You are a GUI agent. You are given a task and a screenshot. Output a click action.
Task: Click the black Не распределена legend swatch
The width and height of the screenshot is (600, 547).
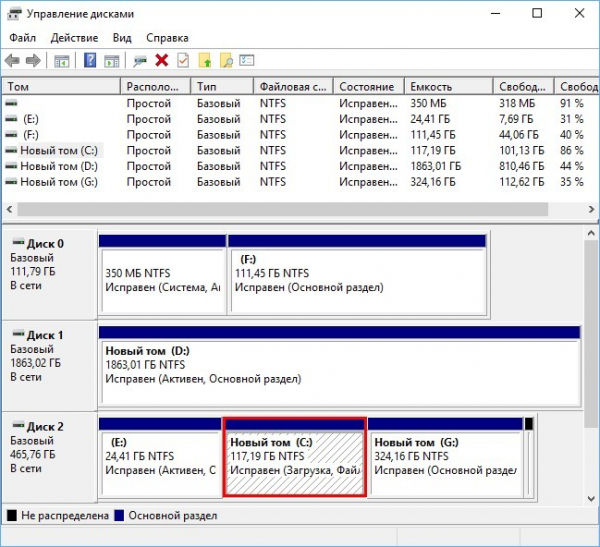(12, 515)
